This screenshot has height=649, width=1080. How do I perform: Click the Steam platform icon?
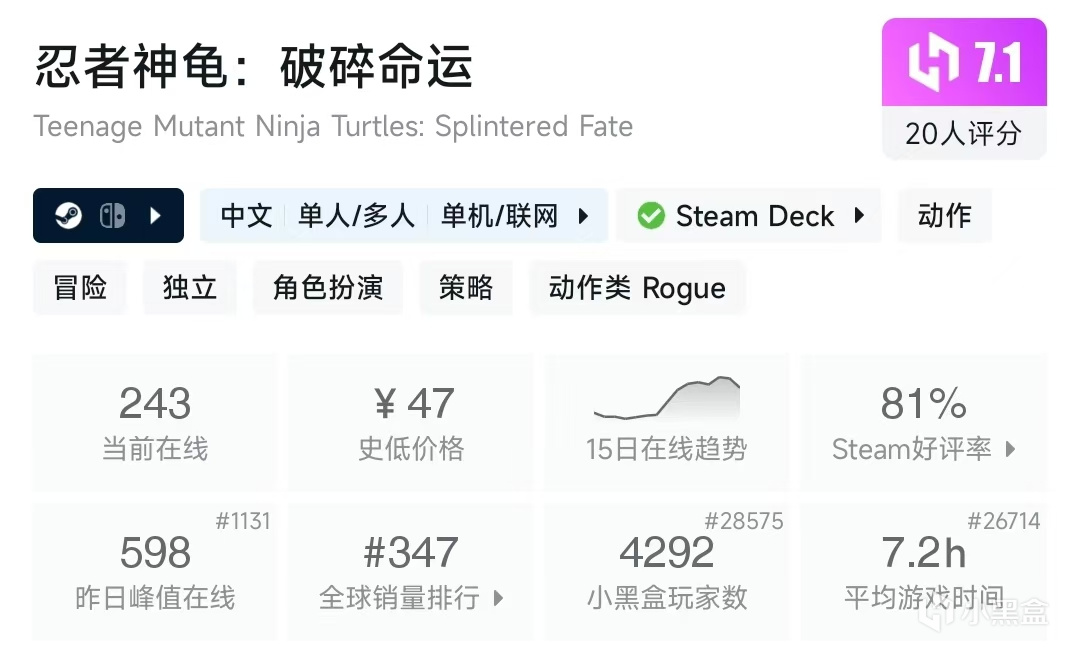coord(68,216)
